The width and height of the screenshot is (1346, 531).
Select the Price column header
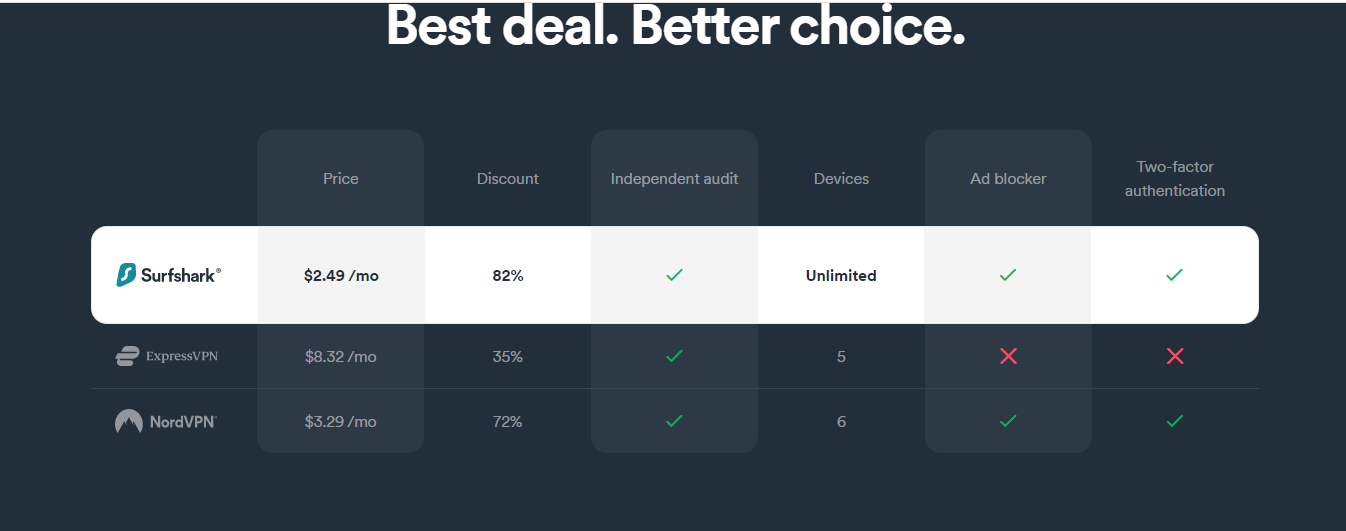tap(341, 179)
